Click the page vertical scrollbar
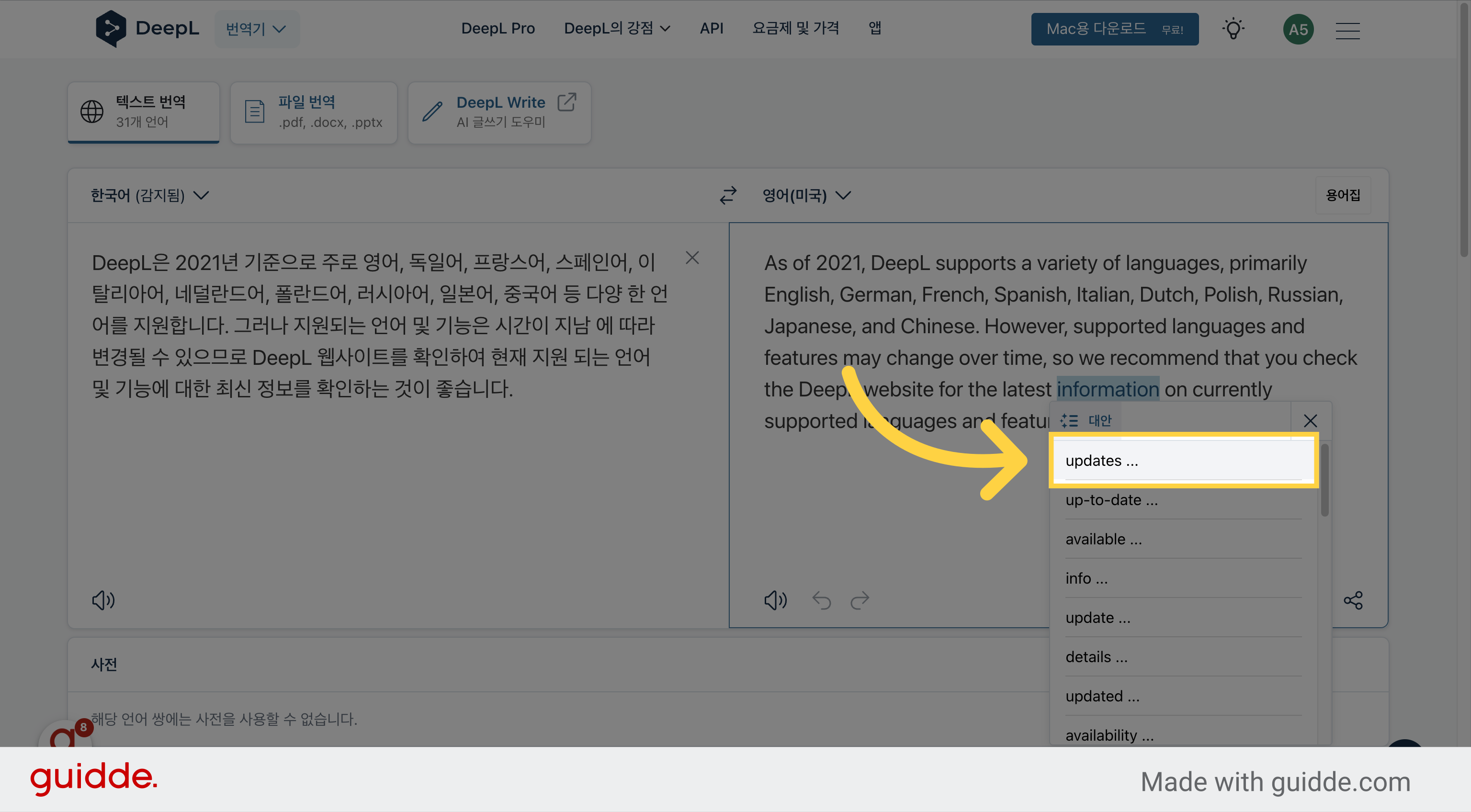 pyautogui.click(x=1465, y=131)
